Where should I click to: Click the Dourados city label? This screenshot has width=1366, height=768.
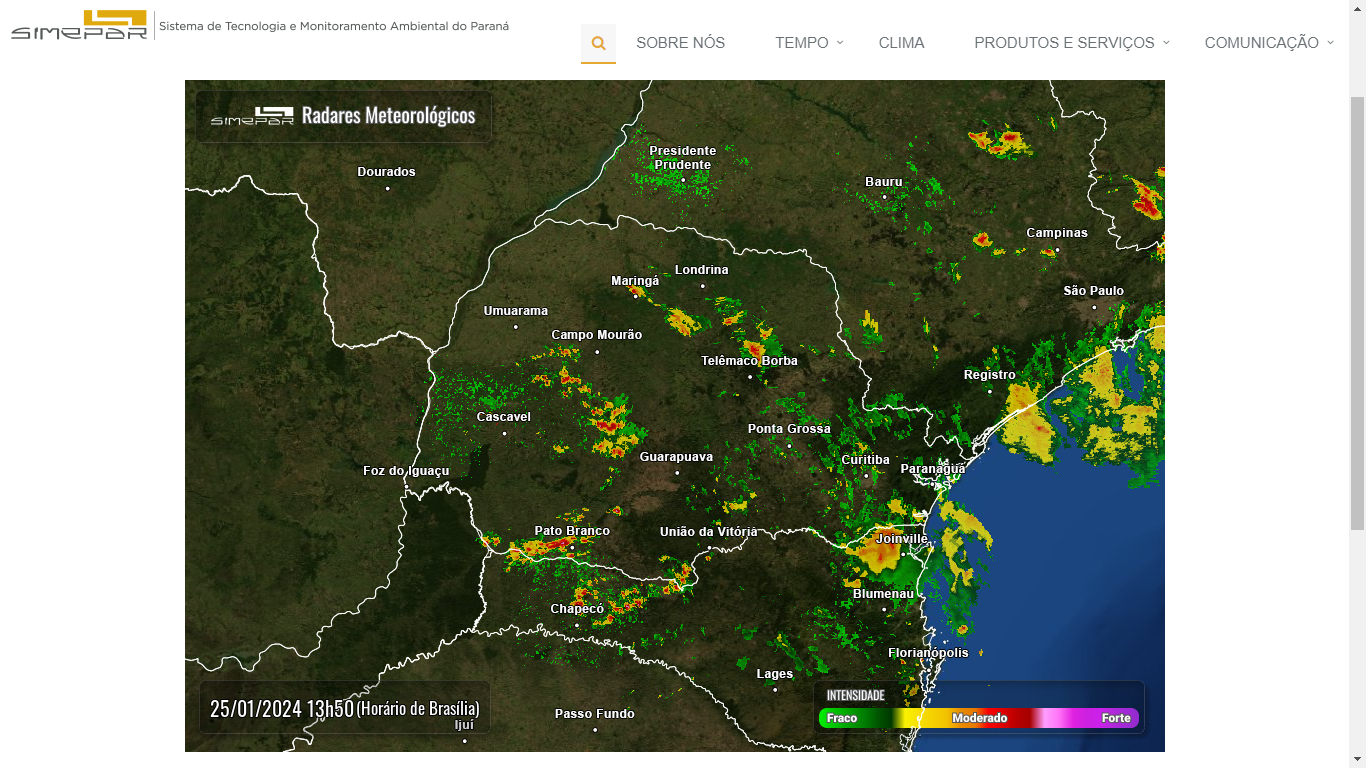[x=386, y=172]
